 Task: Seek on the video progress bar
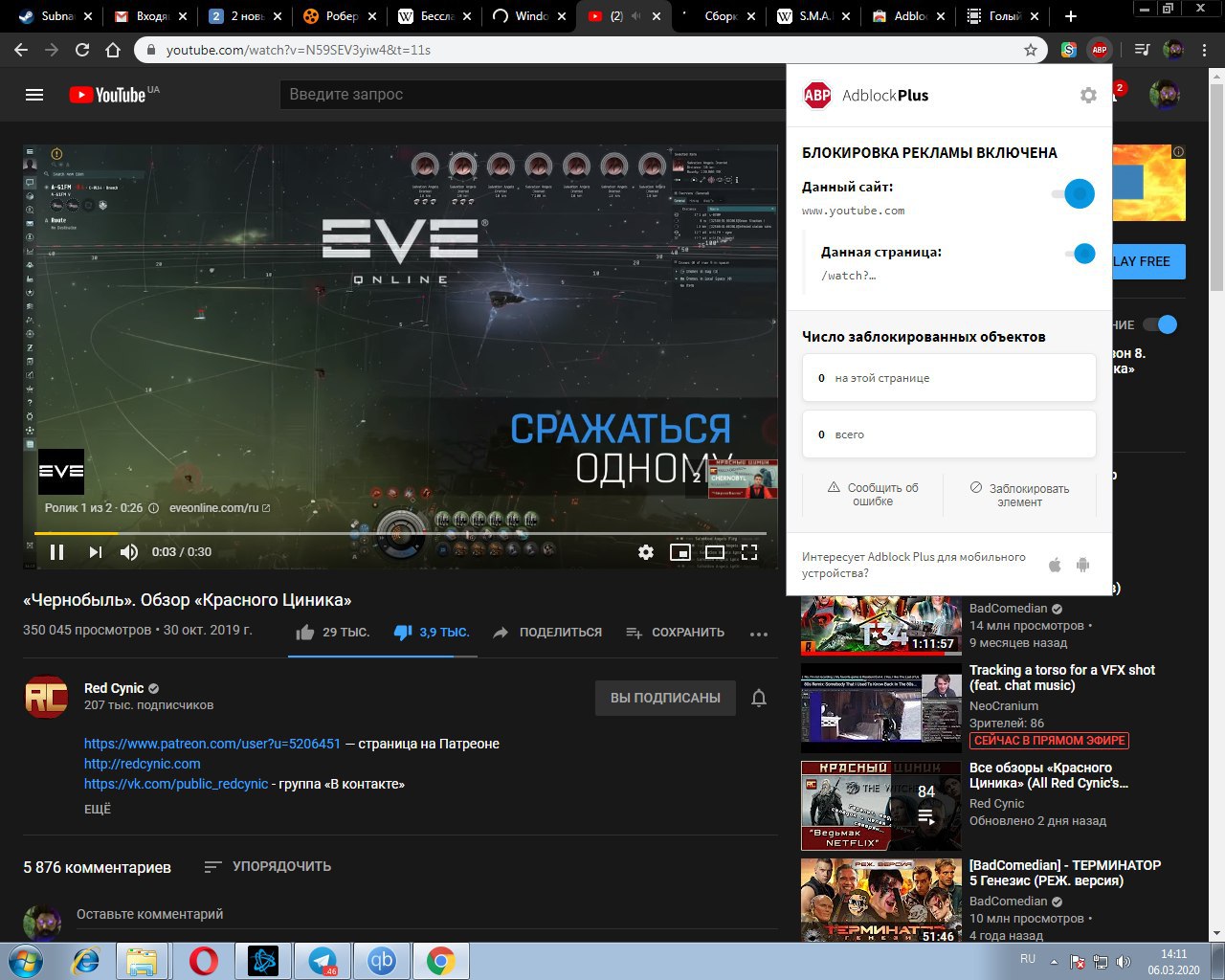point(400,533)
